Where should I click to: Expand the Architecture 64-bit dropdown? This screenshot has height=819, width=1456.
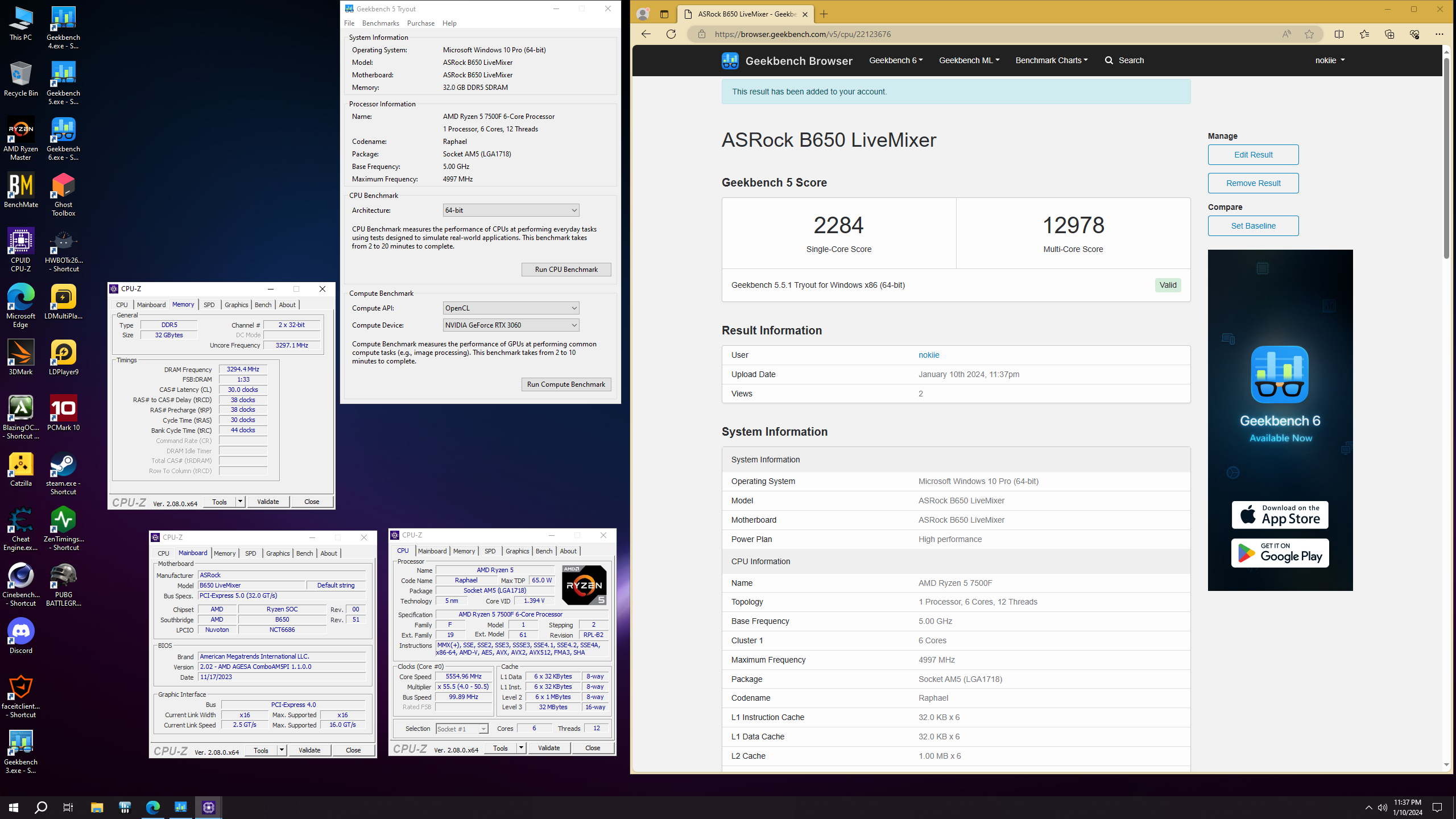511,210
